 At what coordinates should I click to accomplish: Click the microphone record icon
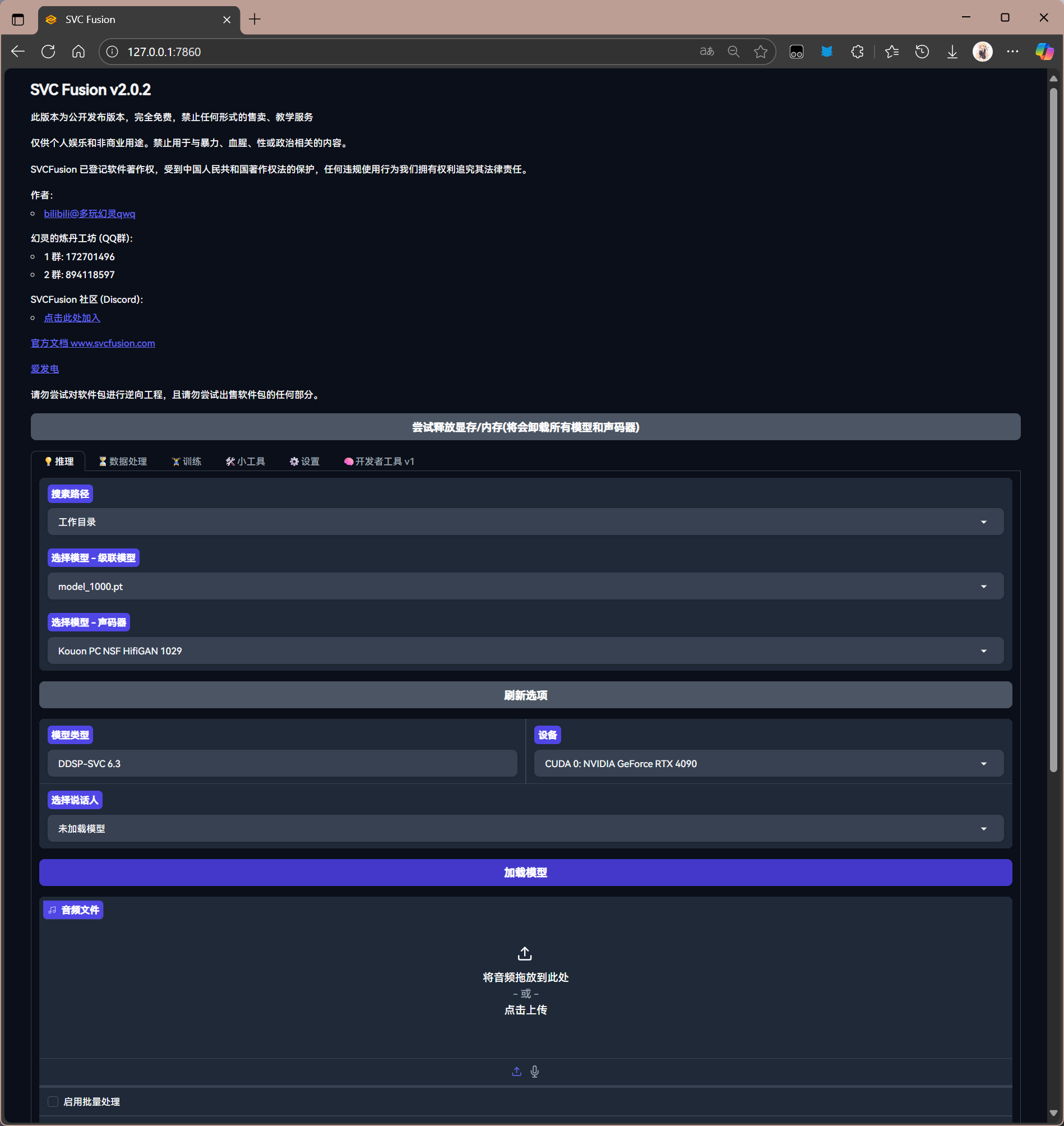(534, 1071)
